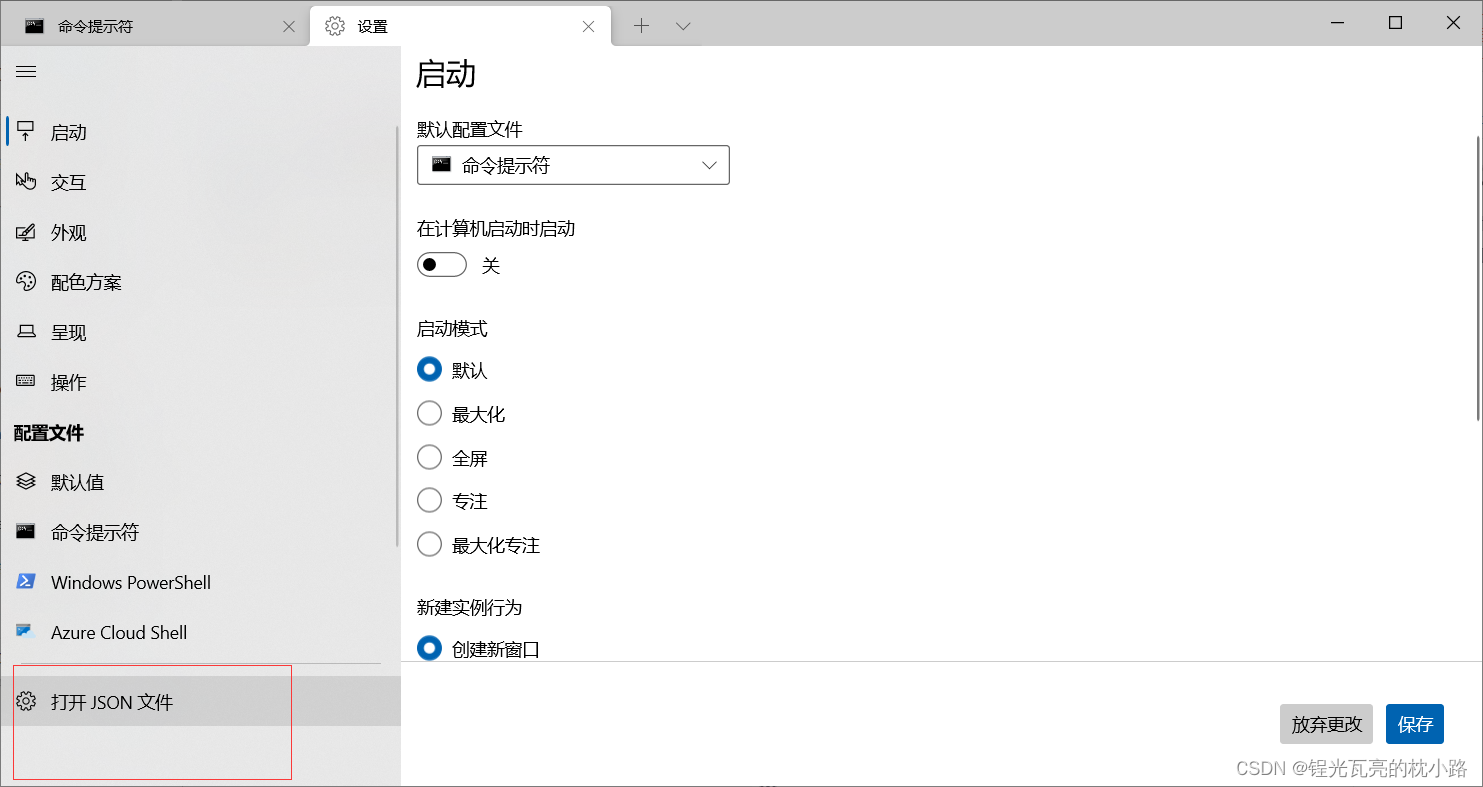Open the Windows PowerShell profile settings

coord(200,582)
